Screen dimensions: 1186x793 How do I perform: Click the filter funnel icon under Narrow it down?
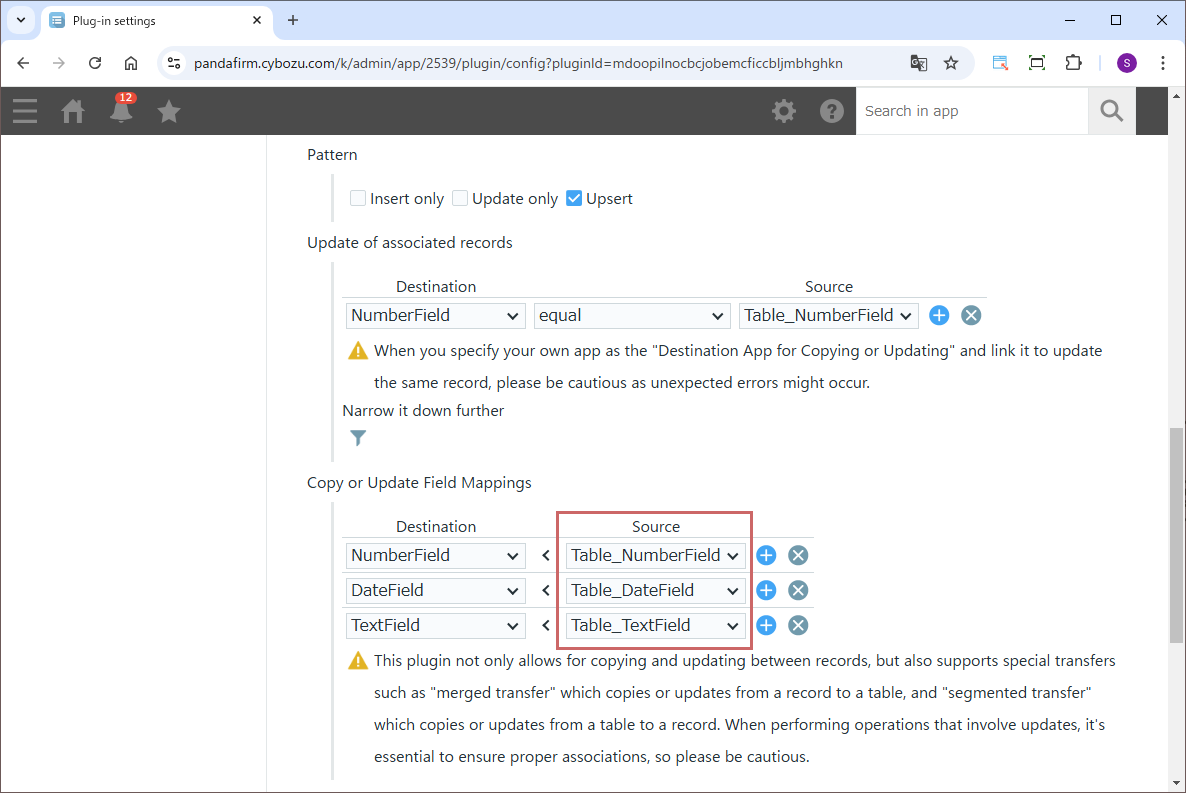358,438
